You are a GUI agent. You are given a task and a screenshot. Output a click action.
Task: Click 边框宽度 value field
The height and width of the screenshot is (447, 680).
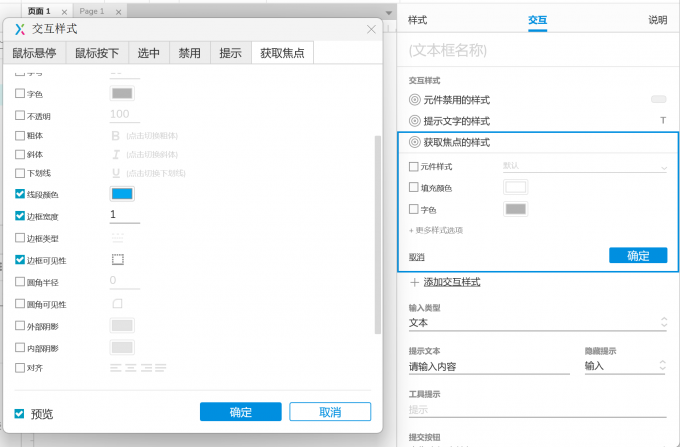tap(125, 215)
